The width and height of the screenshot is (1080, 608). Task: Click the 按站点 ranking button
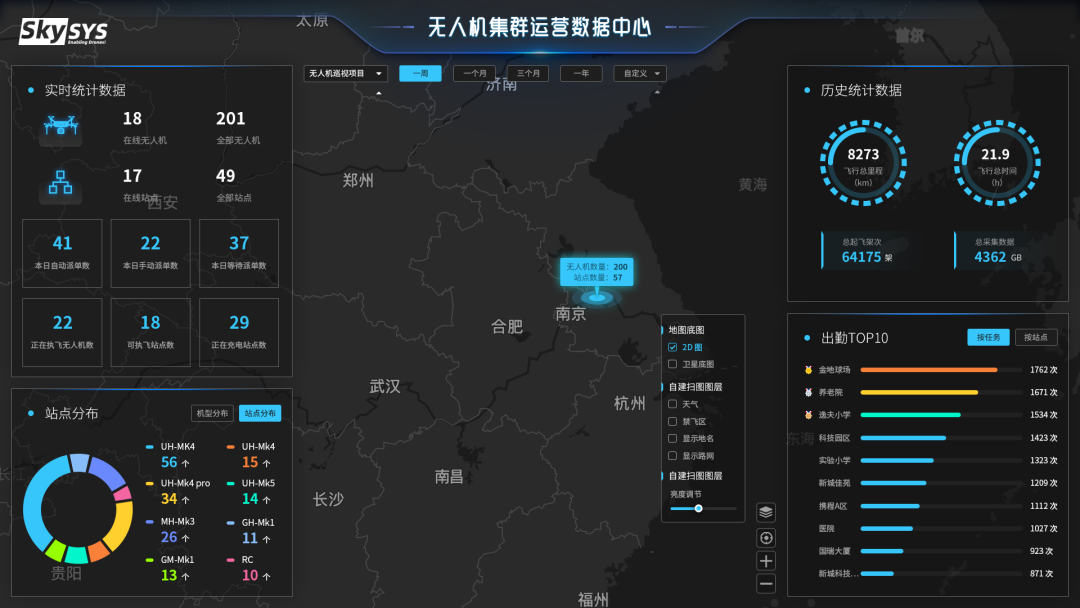point(1035,337)
